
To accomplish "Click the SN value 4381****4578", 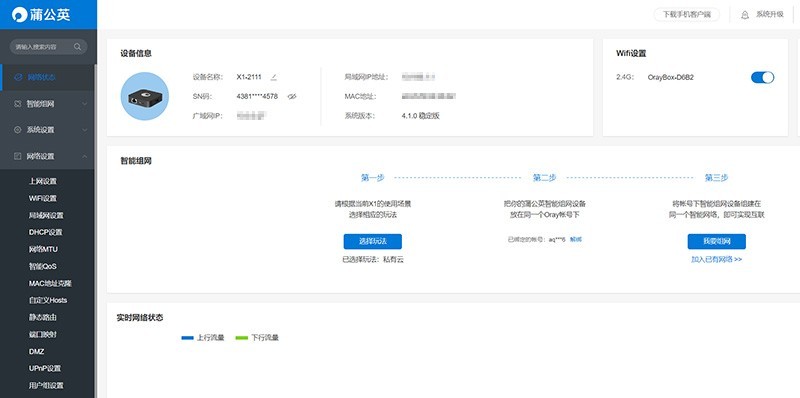I will coord(257,96).
